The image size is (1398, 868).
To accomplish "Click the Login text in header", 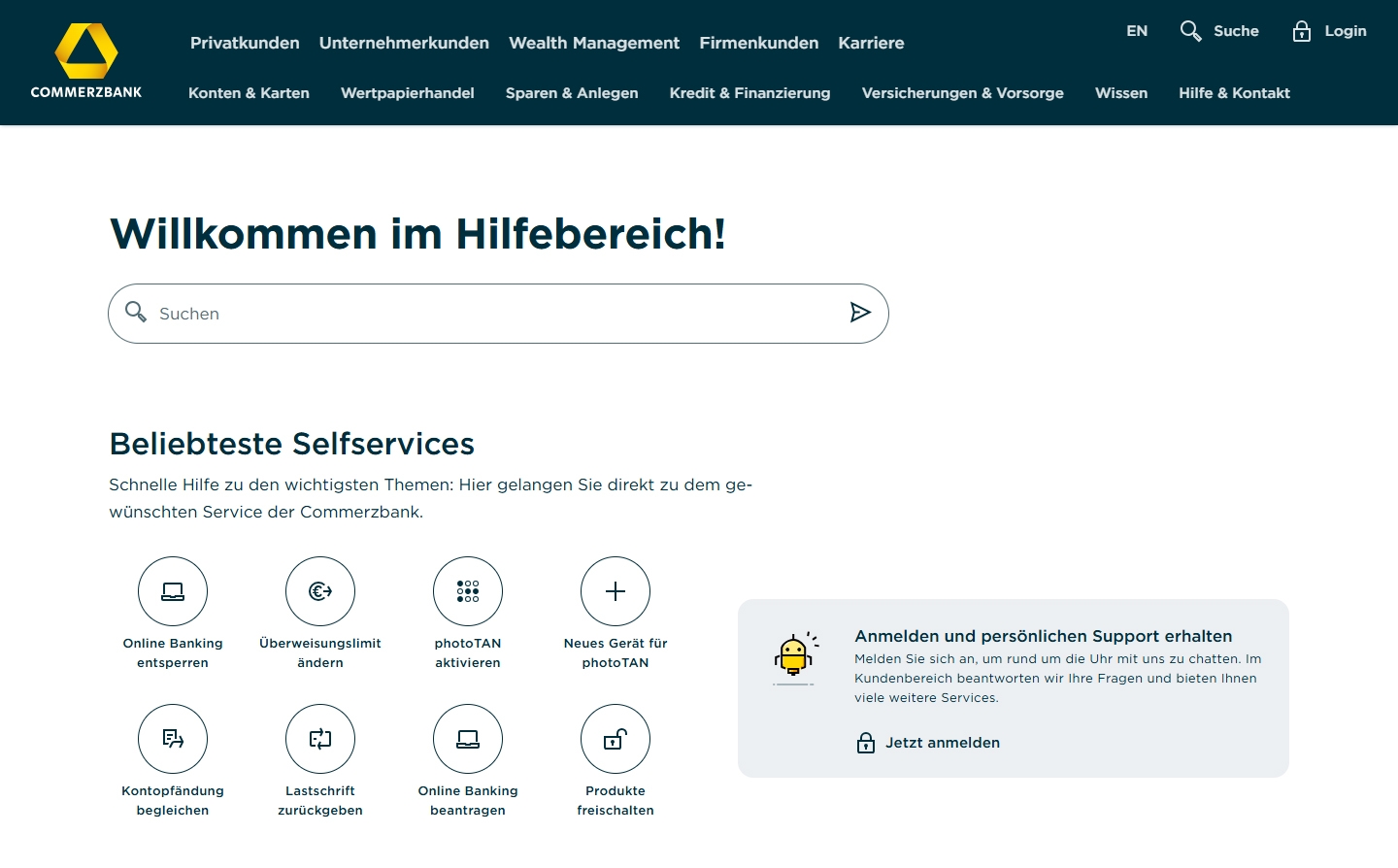I will 1346,31.
